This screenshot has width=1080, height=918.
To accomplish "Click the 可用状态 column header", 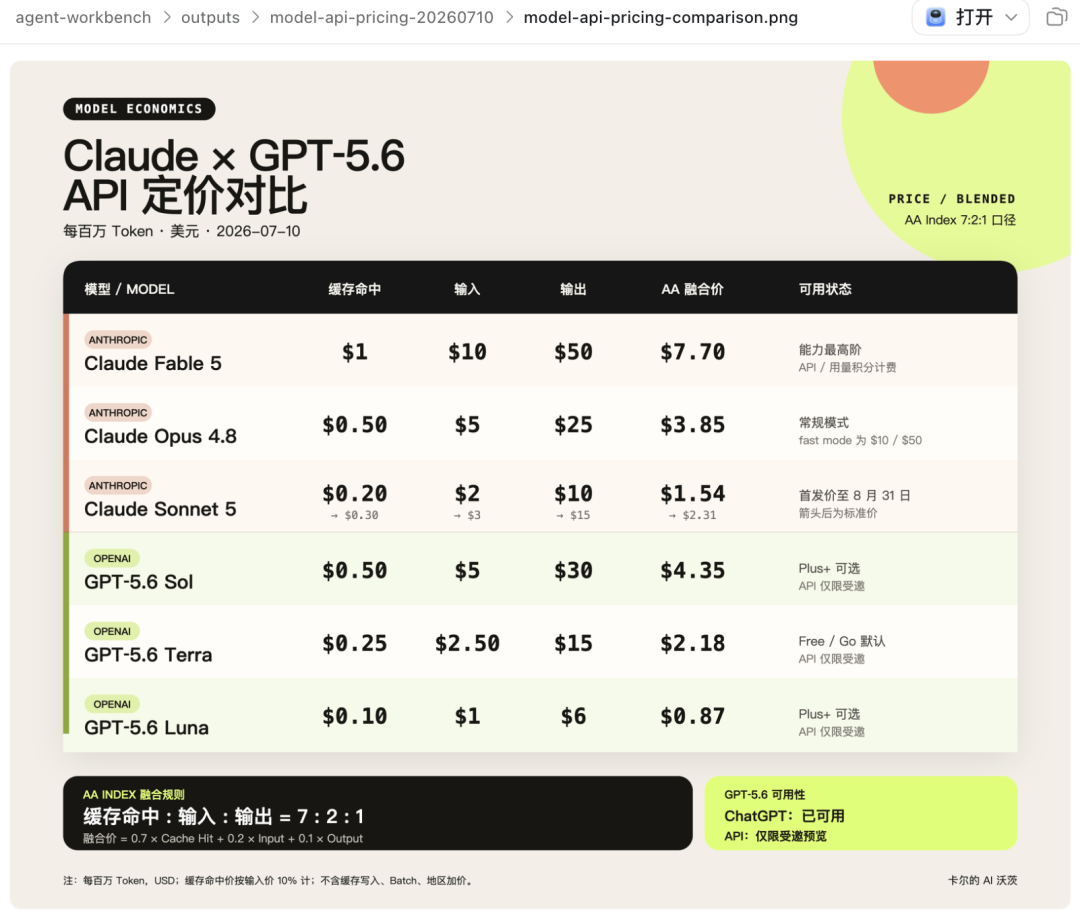I will [825, 289].
